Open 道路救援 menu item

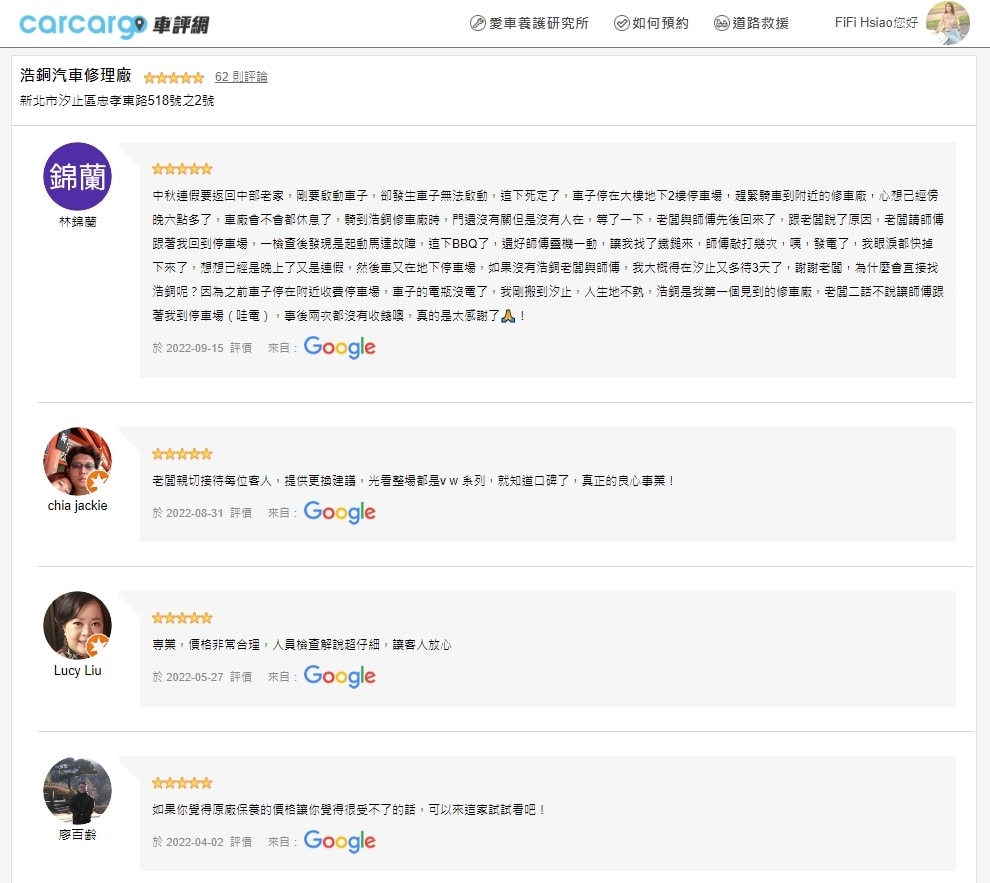[751, 23]
